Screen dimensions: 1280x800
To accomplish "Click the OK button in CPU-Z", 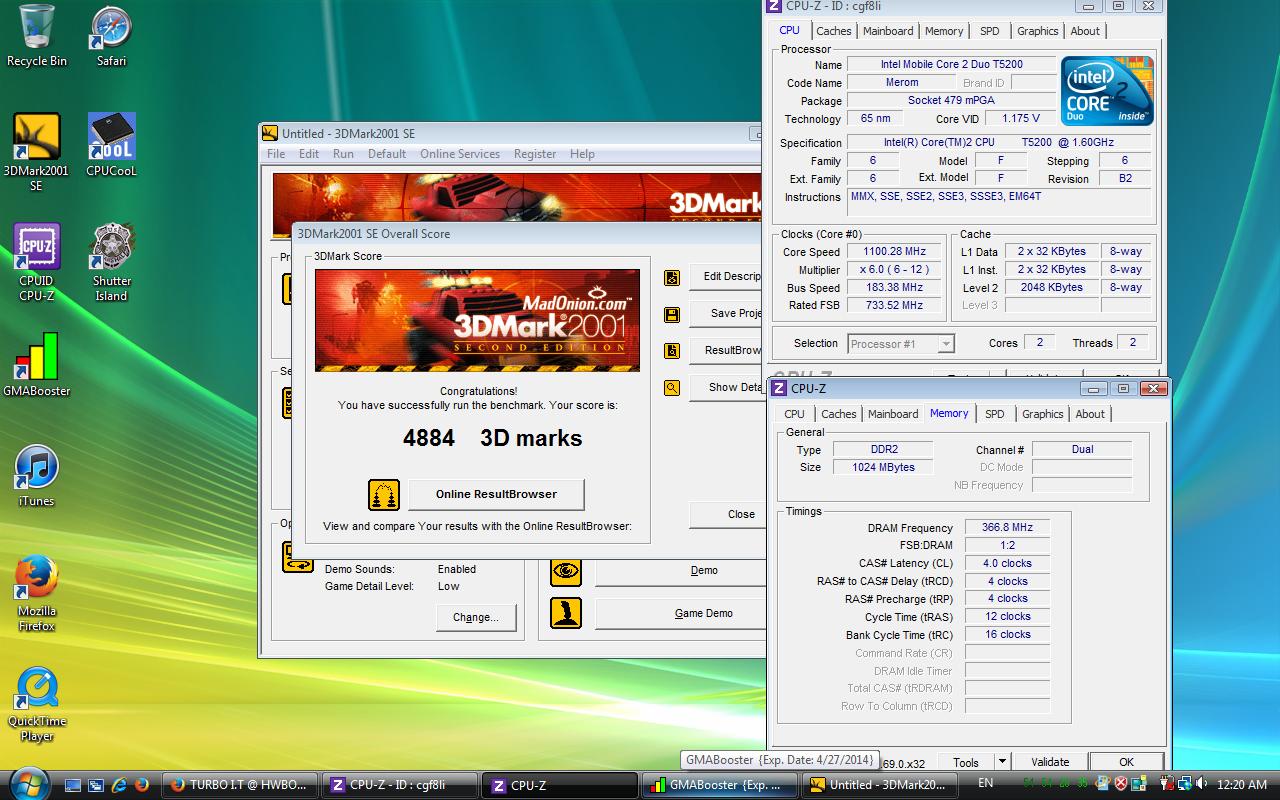I will [1126, 762].
